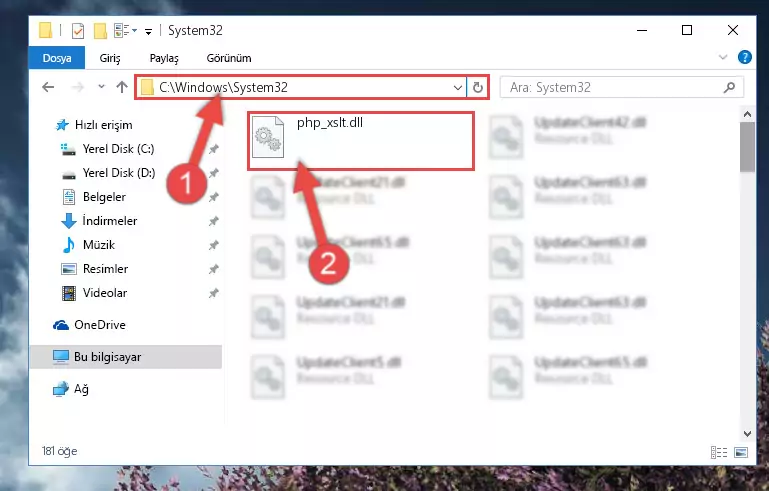Click the Properties quick access icon
Image resolution: width=769 pixels, height=491 pixels.
(x=77, y=31)
